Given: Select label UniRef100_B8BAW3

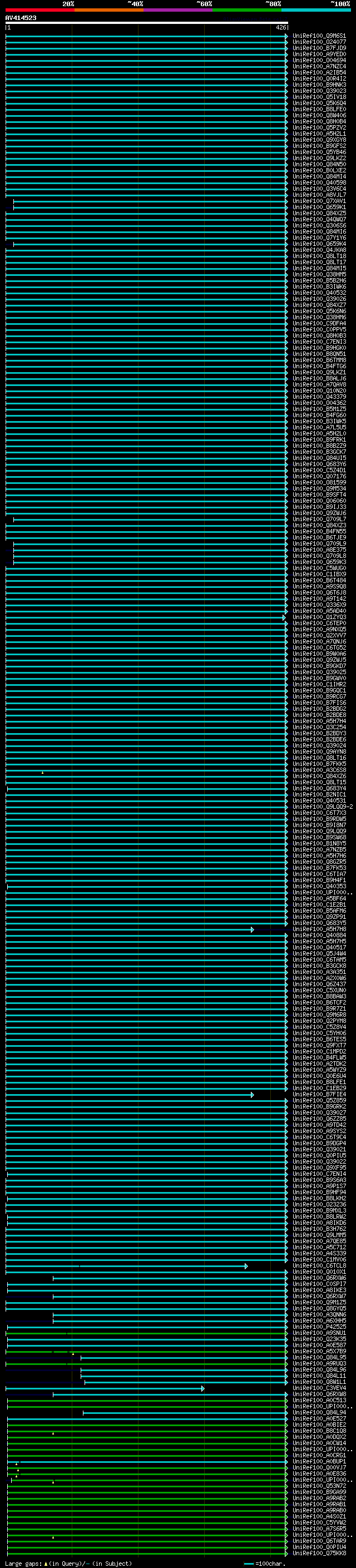Looking at the screenshot, I should pyautogui.click(x=319, y=996).
